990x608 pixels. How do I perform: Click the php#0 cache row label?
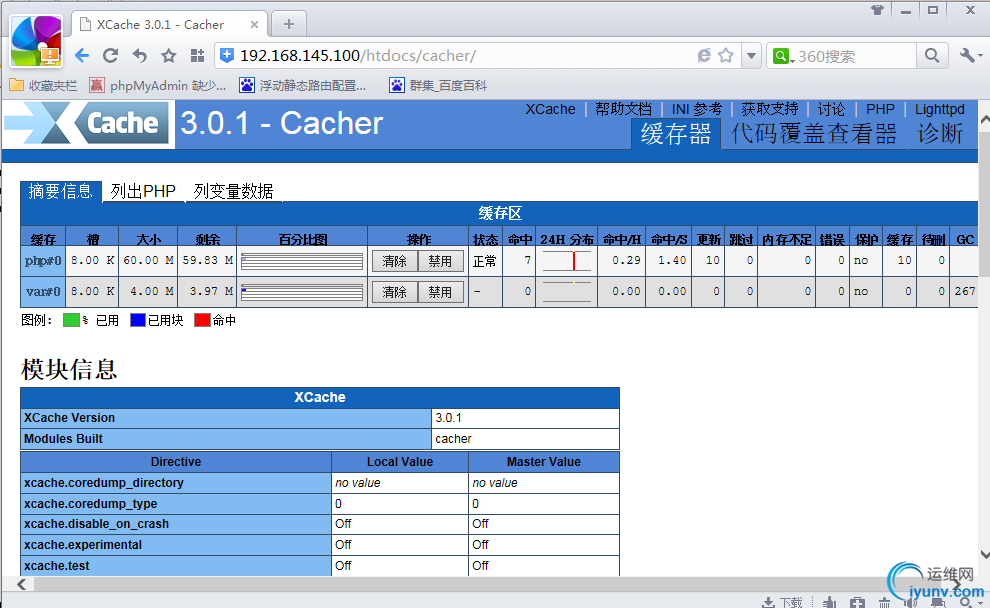point(43,261)
